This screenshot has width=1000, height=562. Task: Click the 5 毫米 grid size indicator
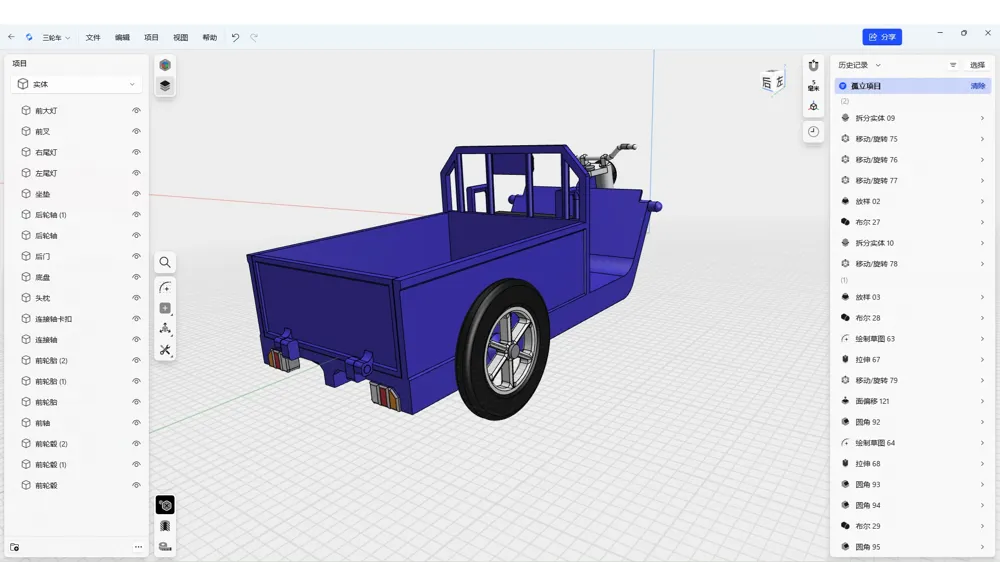pos(813,85)
